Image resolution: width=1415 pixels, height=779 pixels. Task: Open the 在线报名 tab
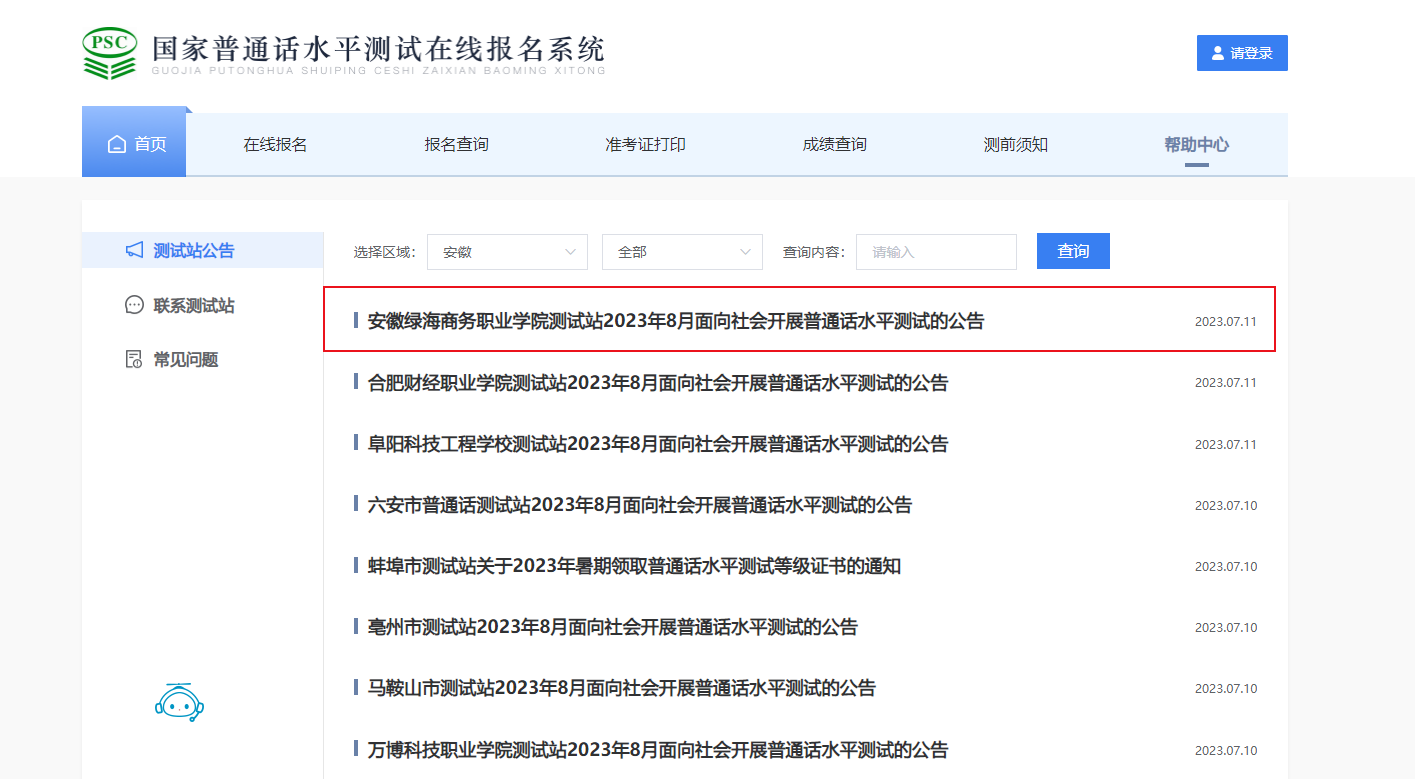275,145
